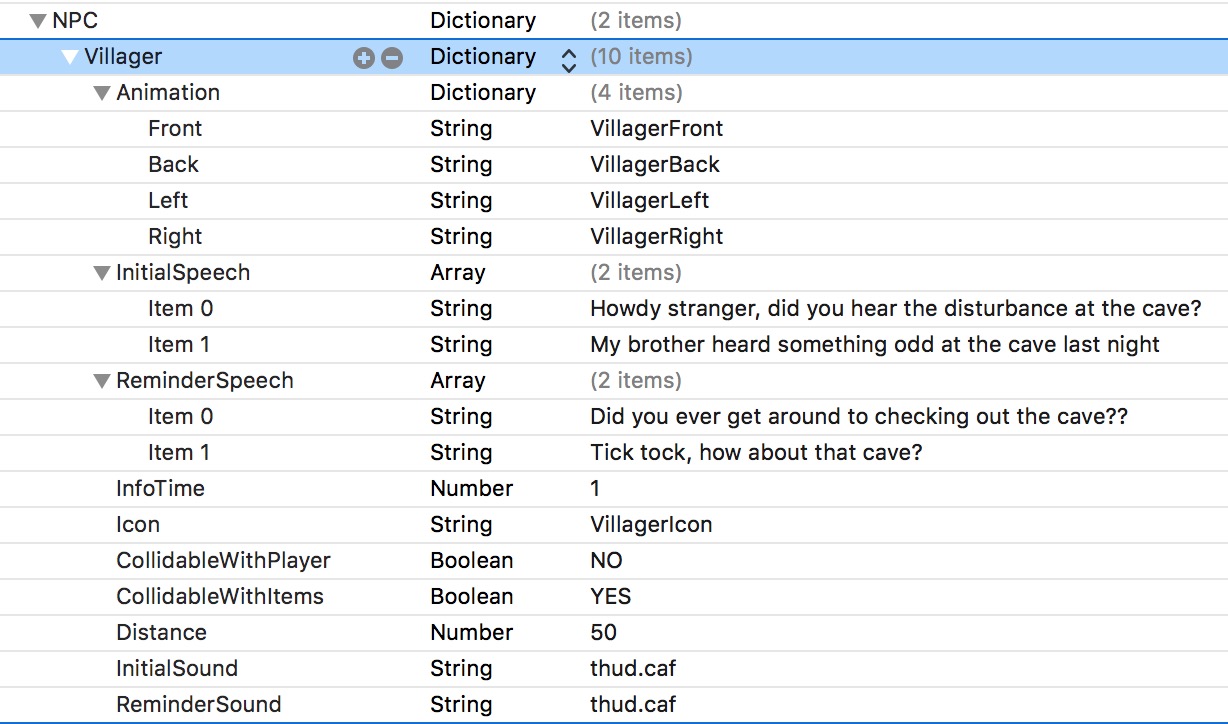The height and width of the screenshot is (724, 1228).
Task: Click the plus icon on Villager row
Action: [x=363, y=58]
